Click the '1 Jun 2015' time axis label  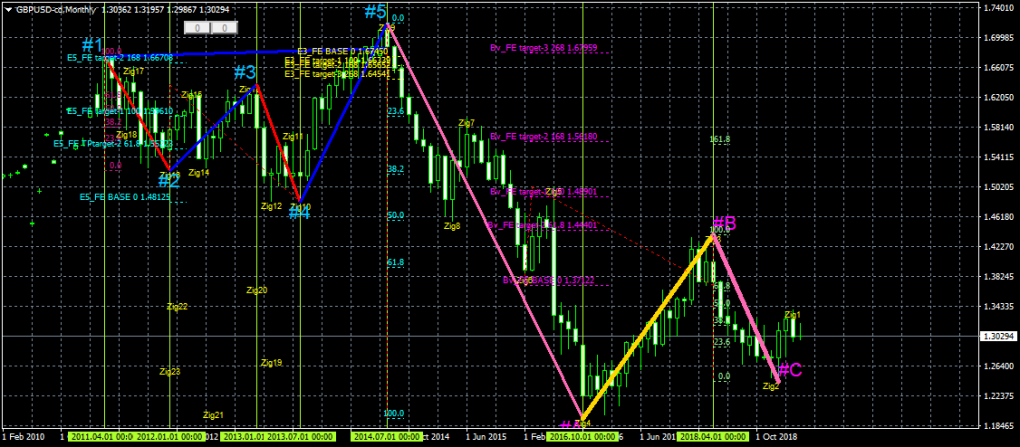pos(487,437)
